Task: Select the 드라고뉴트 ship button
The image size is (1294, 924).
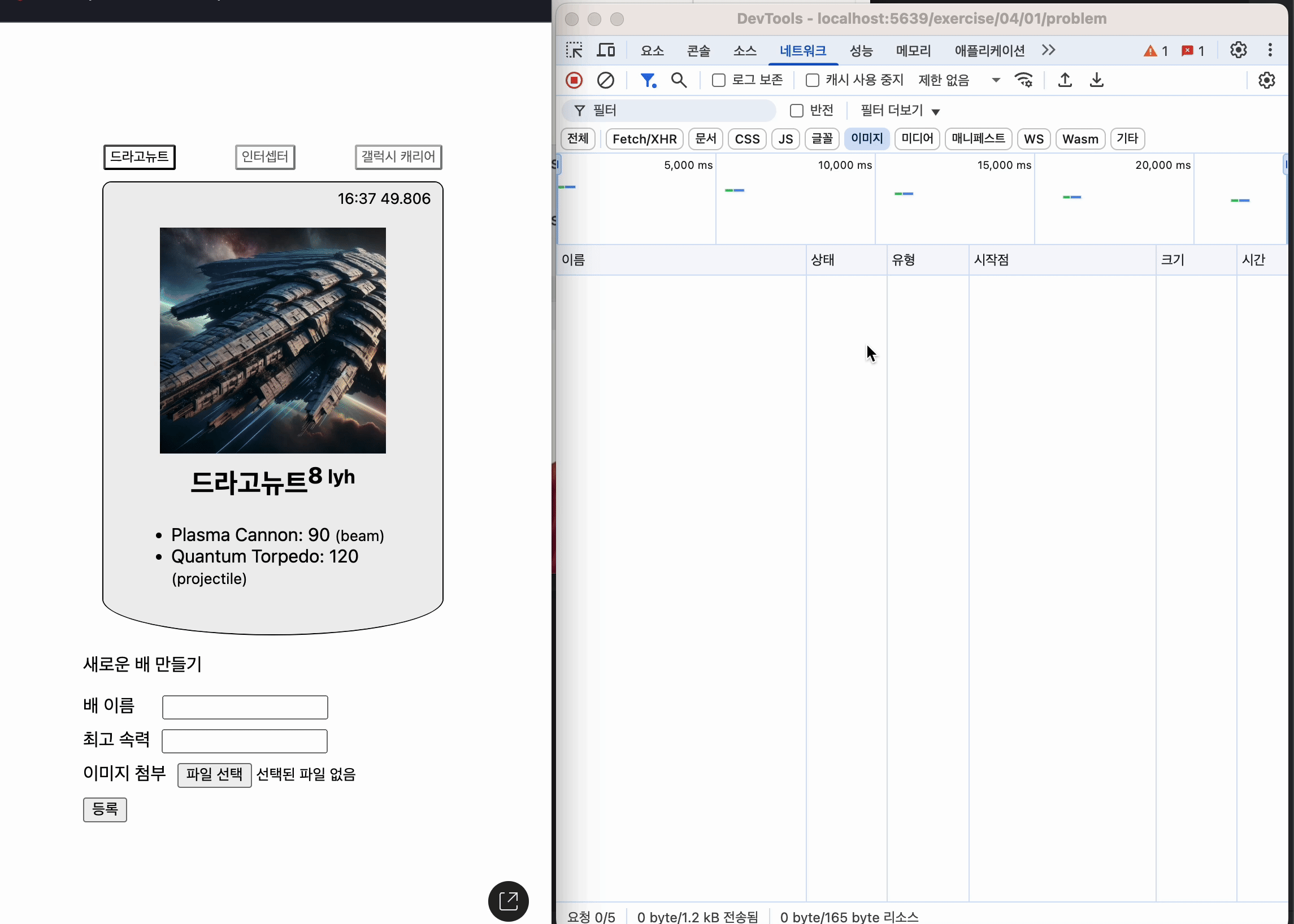Action: click(x=140, y=156)
